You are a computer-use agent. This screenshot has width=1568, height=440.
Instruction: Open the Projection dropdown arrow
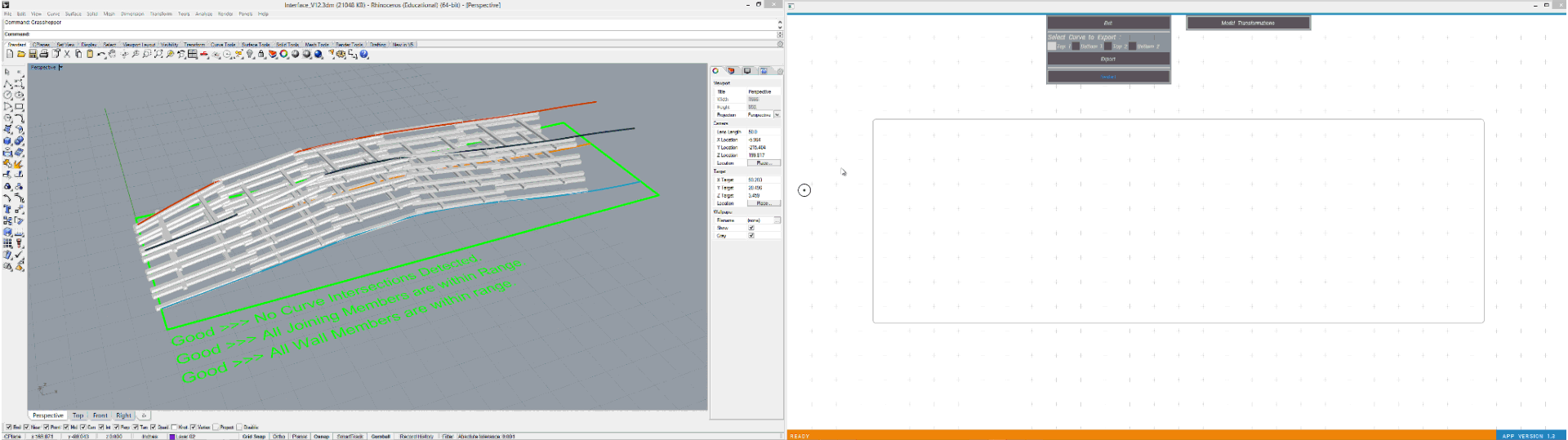tap(777, 115)
